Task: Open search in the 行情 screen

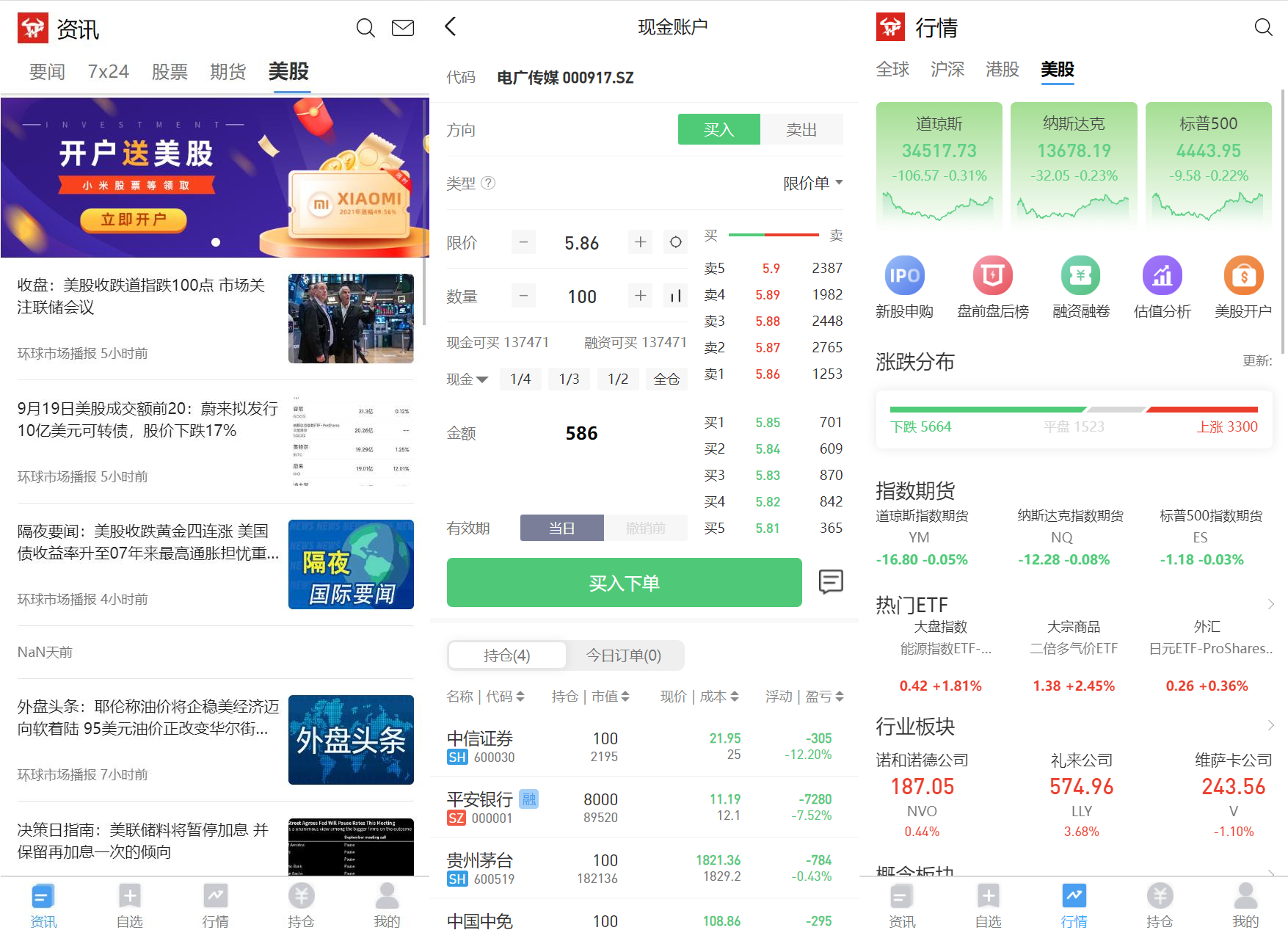Action: pyautogui.click(x=1263, y=28)
